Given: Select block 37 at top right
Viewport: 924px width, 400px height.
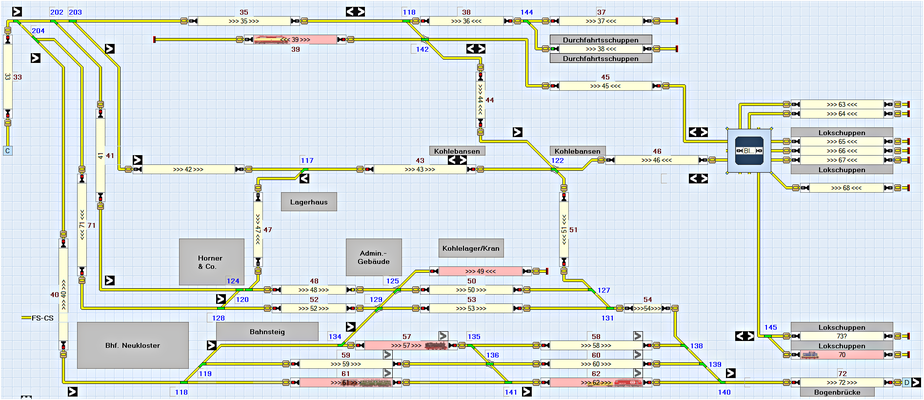Looking at the screenshot, I should (x=600, y=21).
